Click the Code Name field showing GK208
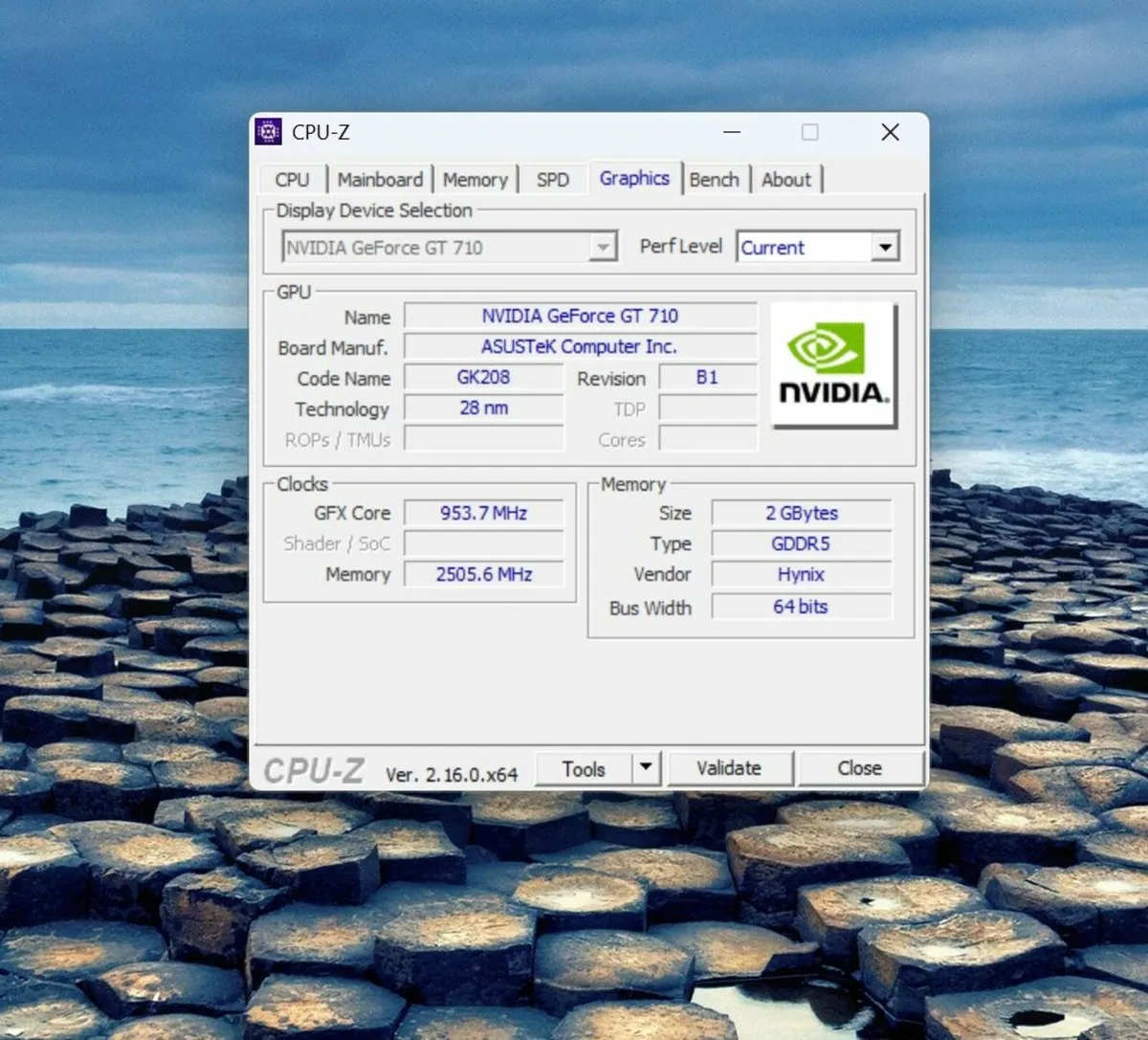The height and width of the screenshot is (1040, 1148). pos(483,378)
